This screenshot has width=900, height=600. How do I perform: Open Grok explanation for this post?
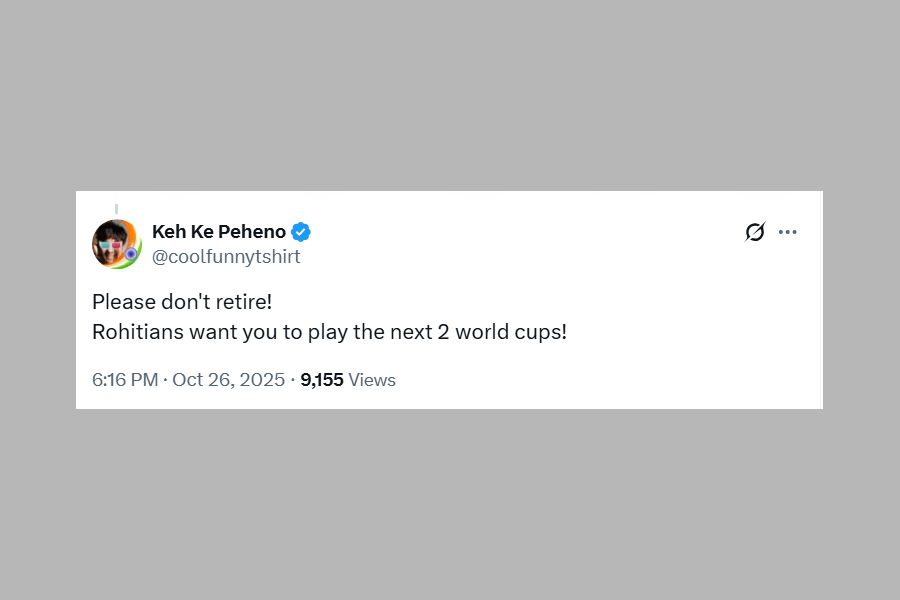click(755, 232)
